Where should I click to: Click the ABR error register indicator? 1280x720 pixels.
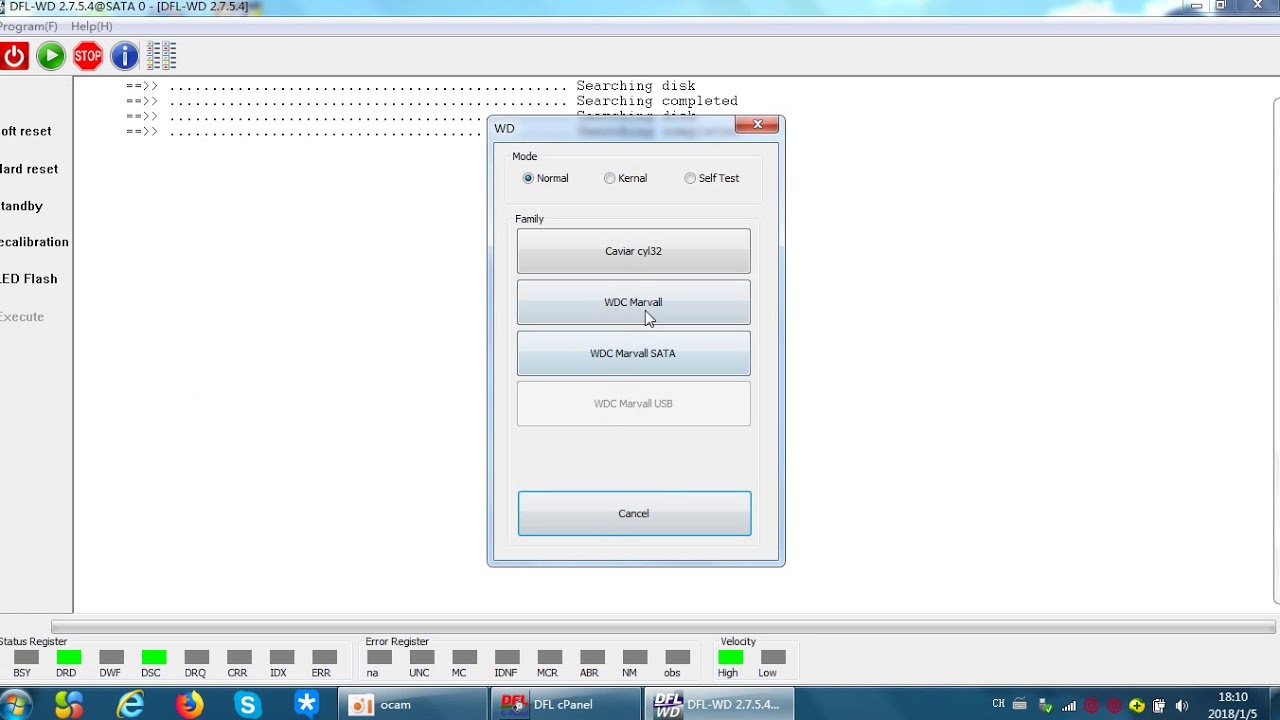[591, 657]
